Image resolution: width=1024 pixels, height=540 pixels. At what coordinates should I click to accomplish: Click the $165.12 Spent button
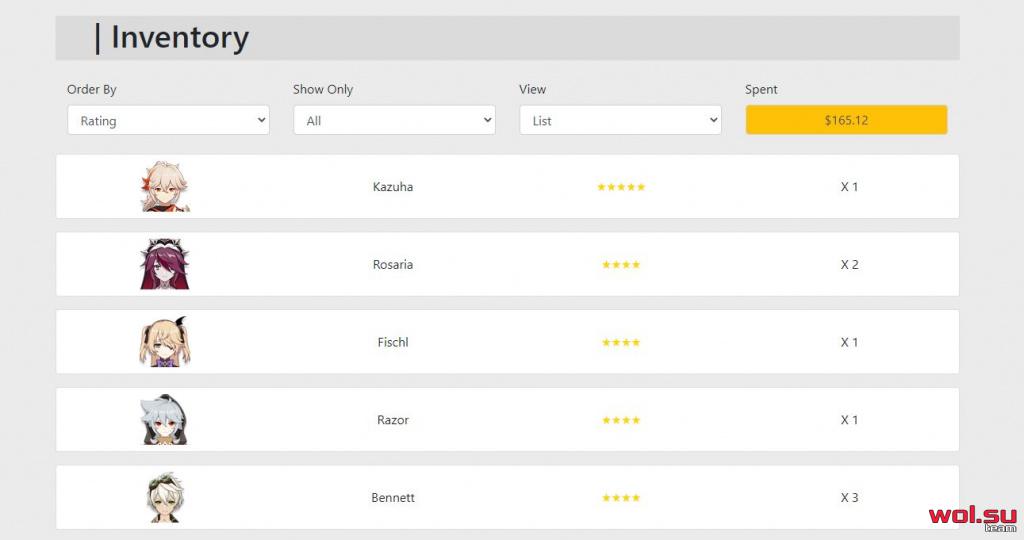pos(846,120)
